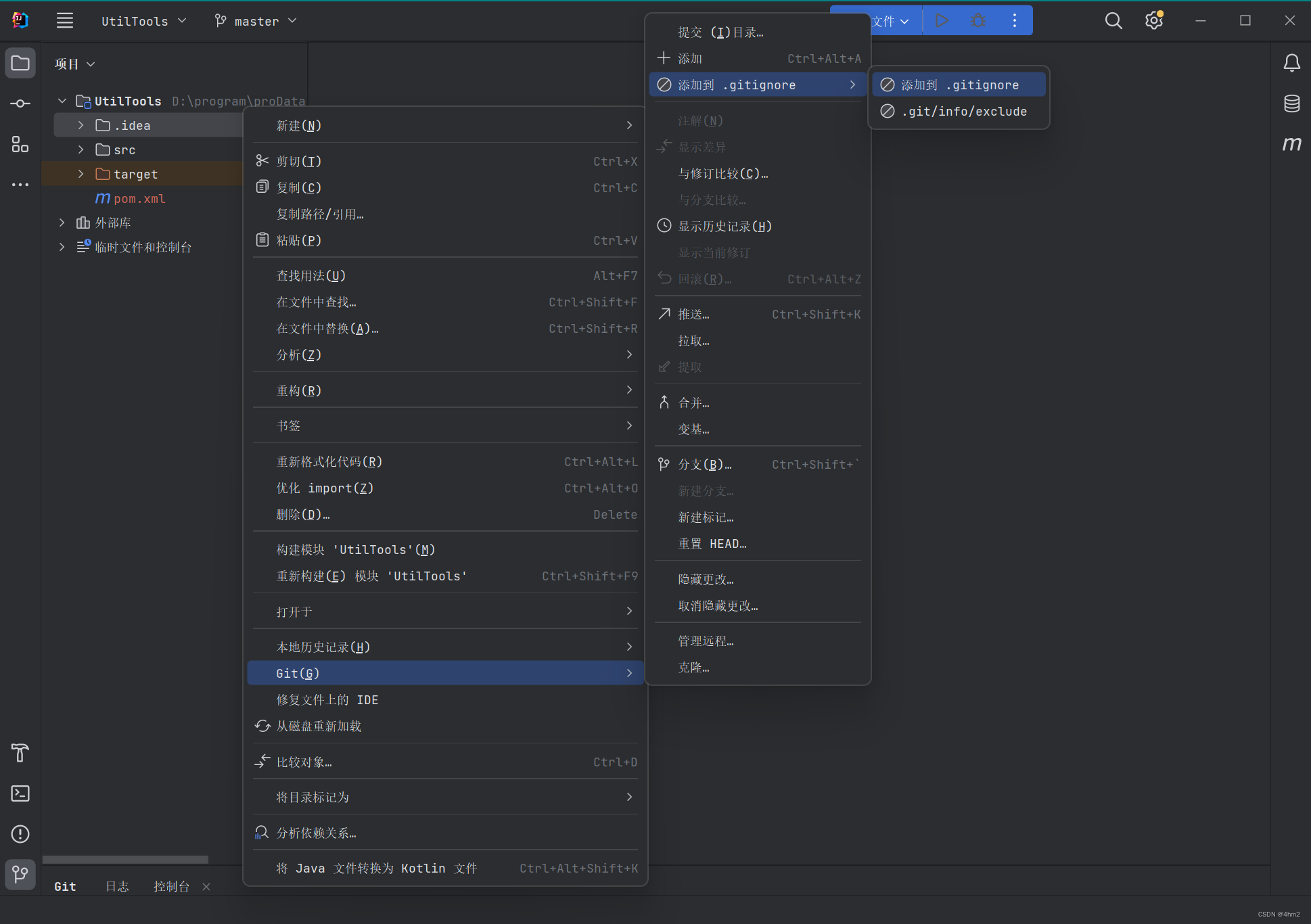The image size is (1311, 924).
Task: Expand 临时文件和控制台 node
Action: point(62,247)
